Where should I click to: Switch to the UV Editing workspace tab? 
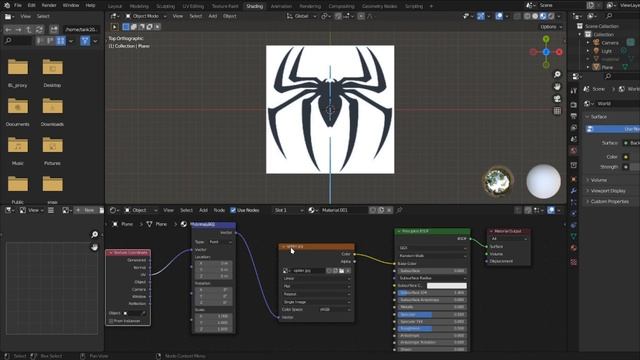[193, 6]
